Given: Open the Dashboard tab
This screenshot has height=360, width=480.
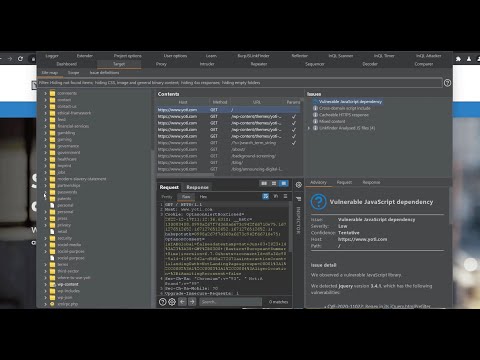Looking at the screenshot, I should [x=67, y=64].
